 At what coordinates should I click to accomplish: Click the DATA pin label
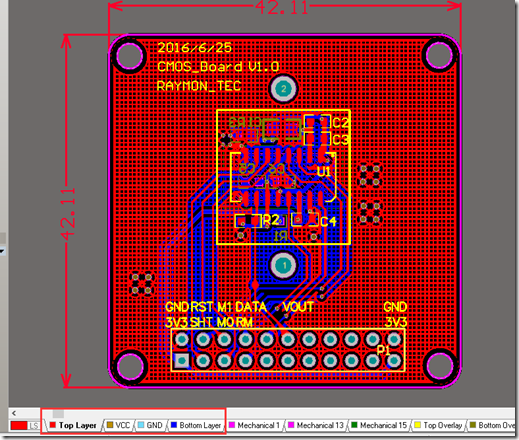tap(251, 307)
